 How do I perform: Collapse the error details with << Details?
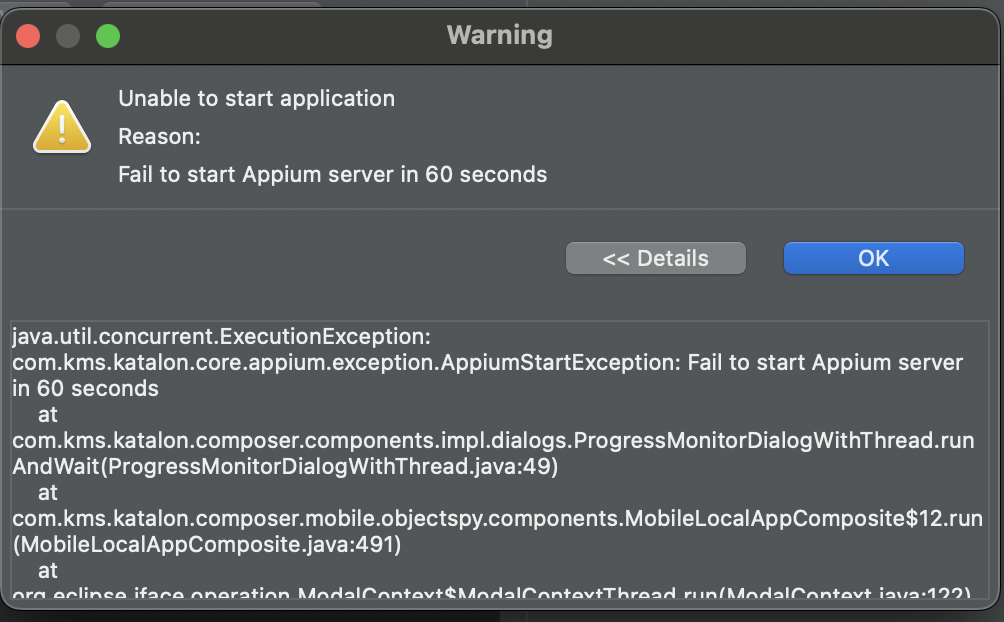click(x=655, y=258)
